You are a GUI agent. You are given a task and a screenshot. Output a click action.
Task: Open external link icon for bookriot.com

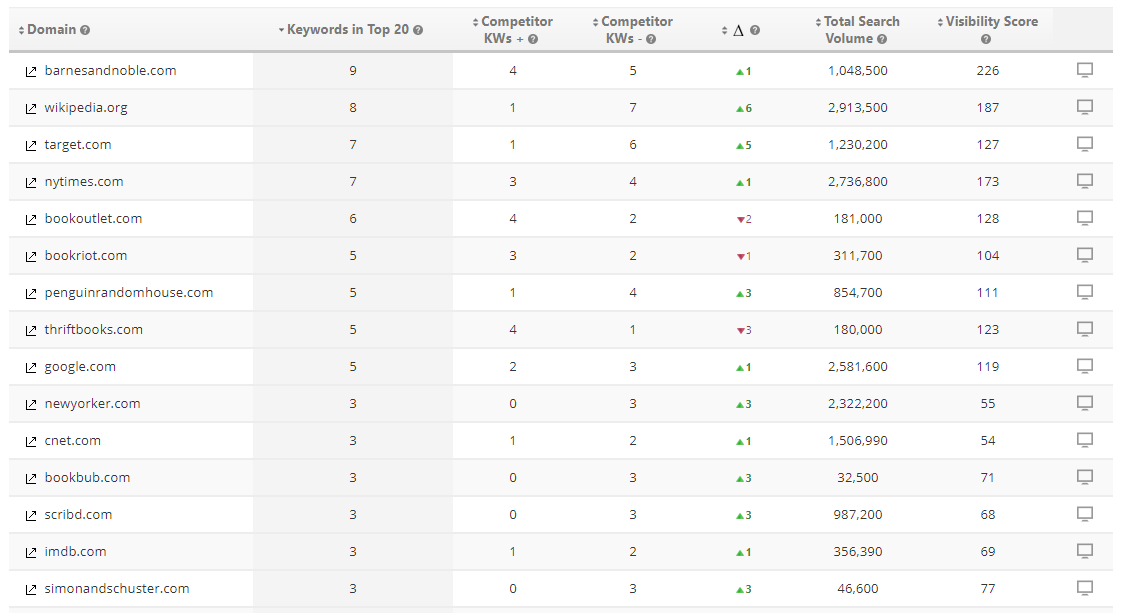pyautogui.click(x=31, y=256)
